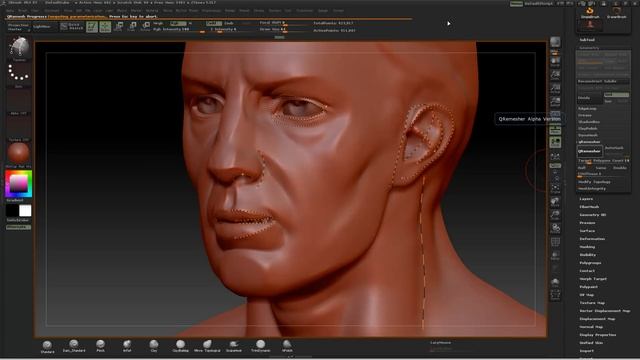Click Reconstruct Subdiv button
Viewport: 640px width, 360px height.
603,81
